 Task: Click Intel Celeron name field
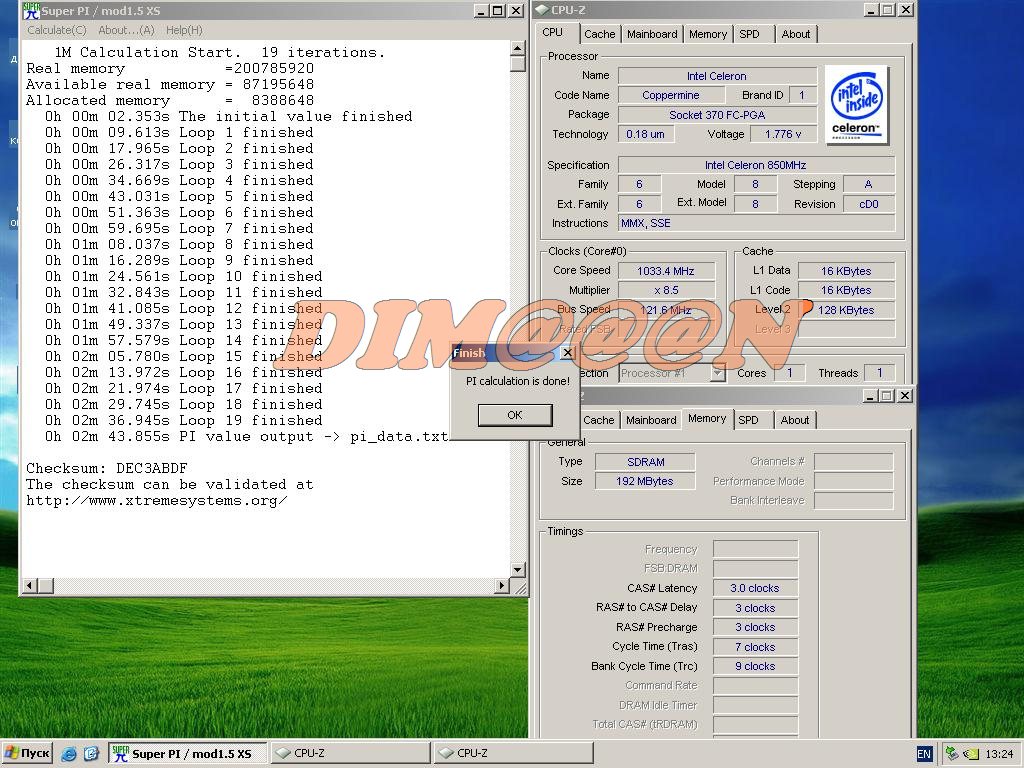(717, 76)
